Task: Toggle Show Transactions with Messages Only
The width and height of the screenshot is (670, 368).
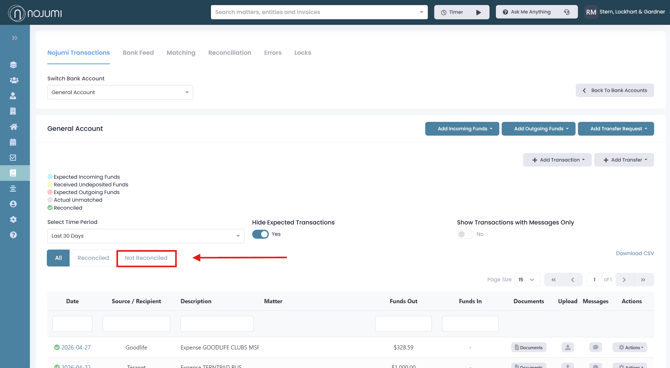Action: [x=465, y=234]
